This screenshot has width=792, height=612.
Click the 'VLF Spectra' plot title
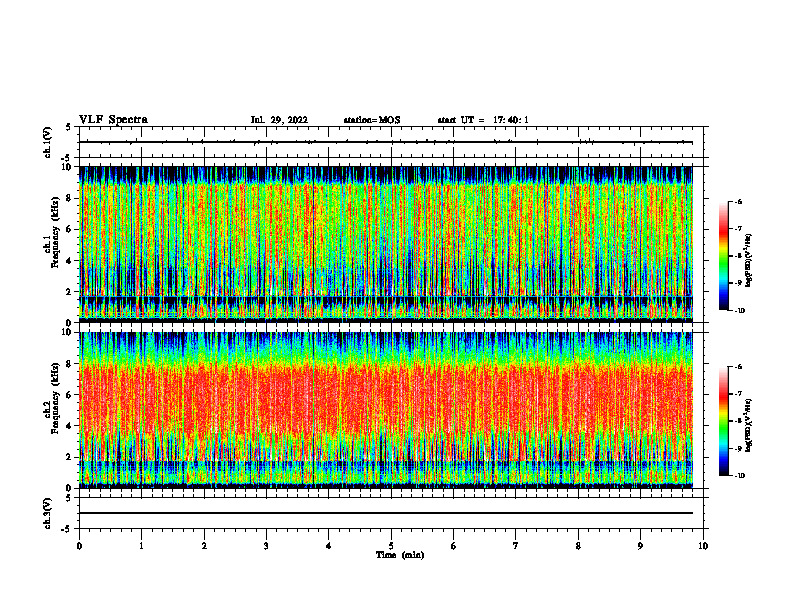tap(114, 120)
